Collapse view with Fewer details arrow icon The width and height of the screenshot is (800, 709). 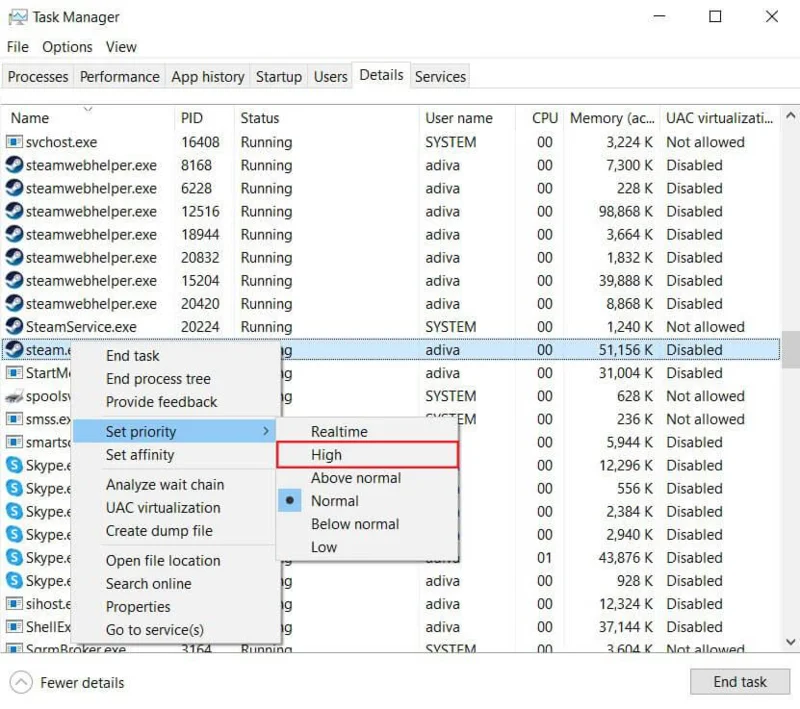click(21, 682)
